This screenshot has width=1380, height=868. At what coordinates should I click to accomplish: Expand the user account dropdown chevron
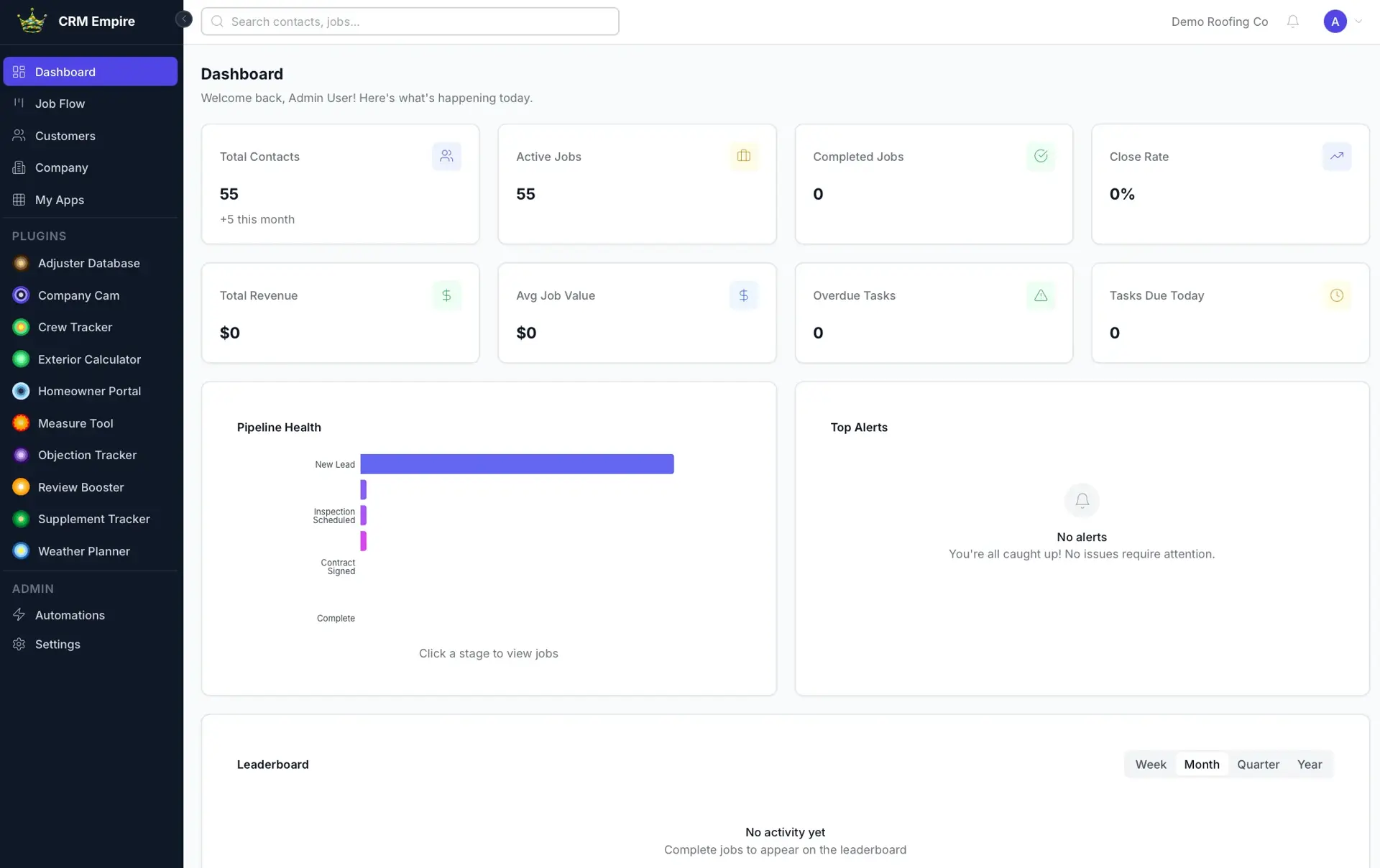coord(1358,22)
